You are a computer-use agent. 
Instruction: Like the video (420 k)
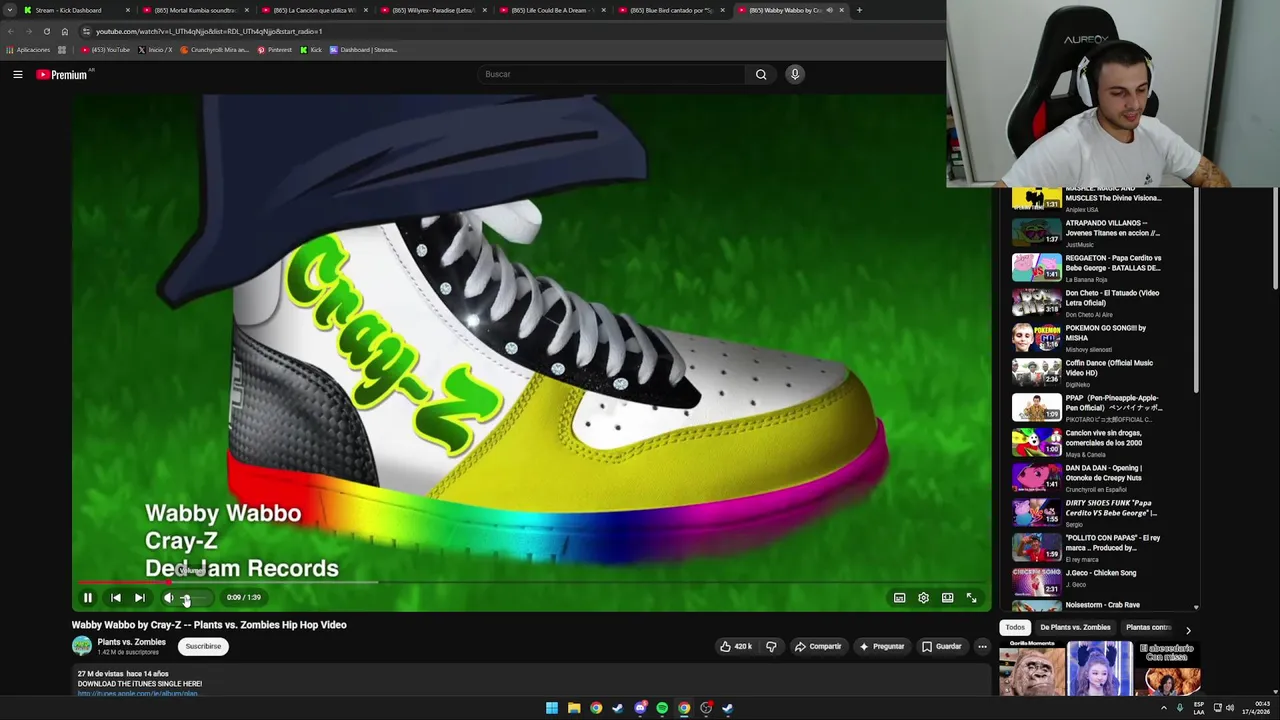[x=736, y=647]
